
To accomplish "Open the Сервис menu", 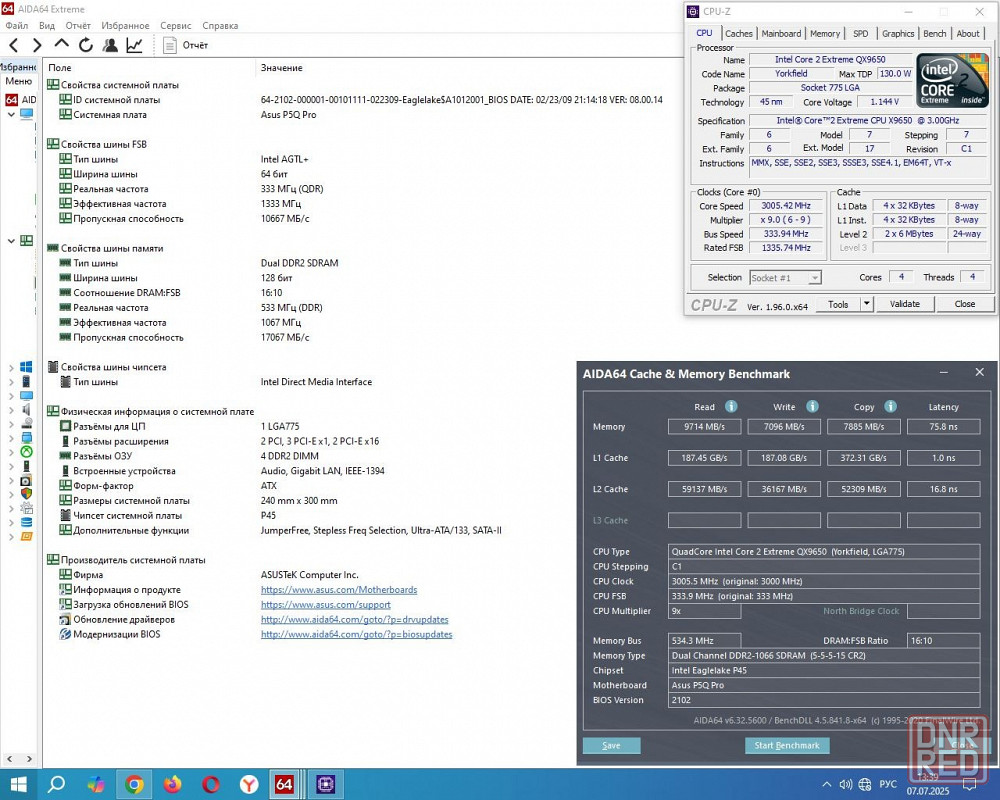I will tap(175, 26).
